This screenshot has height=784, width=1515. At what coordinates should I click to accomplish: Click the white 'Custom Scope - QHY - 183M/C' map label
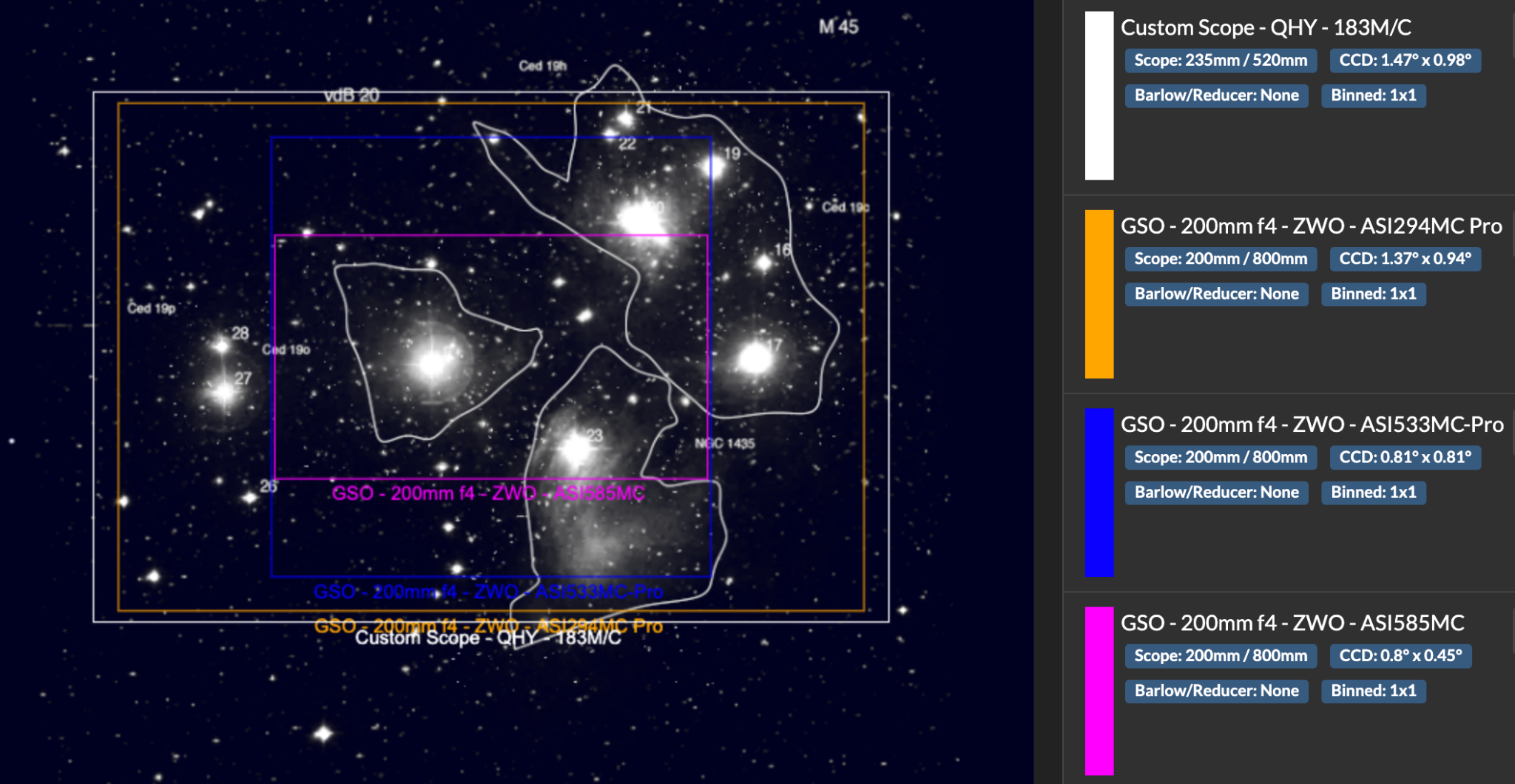pos(488,638)
